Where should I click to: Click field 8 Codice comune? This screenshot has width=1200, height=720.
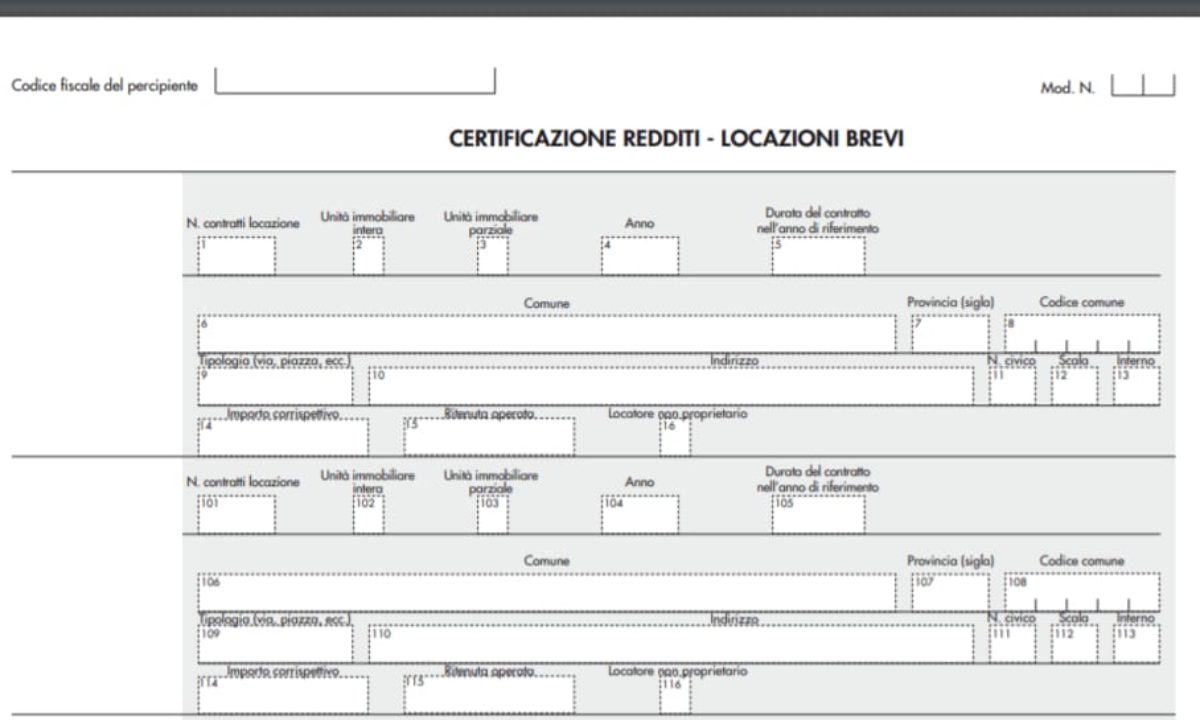(1082, 333)
